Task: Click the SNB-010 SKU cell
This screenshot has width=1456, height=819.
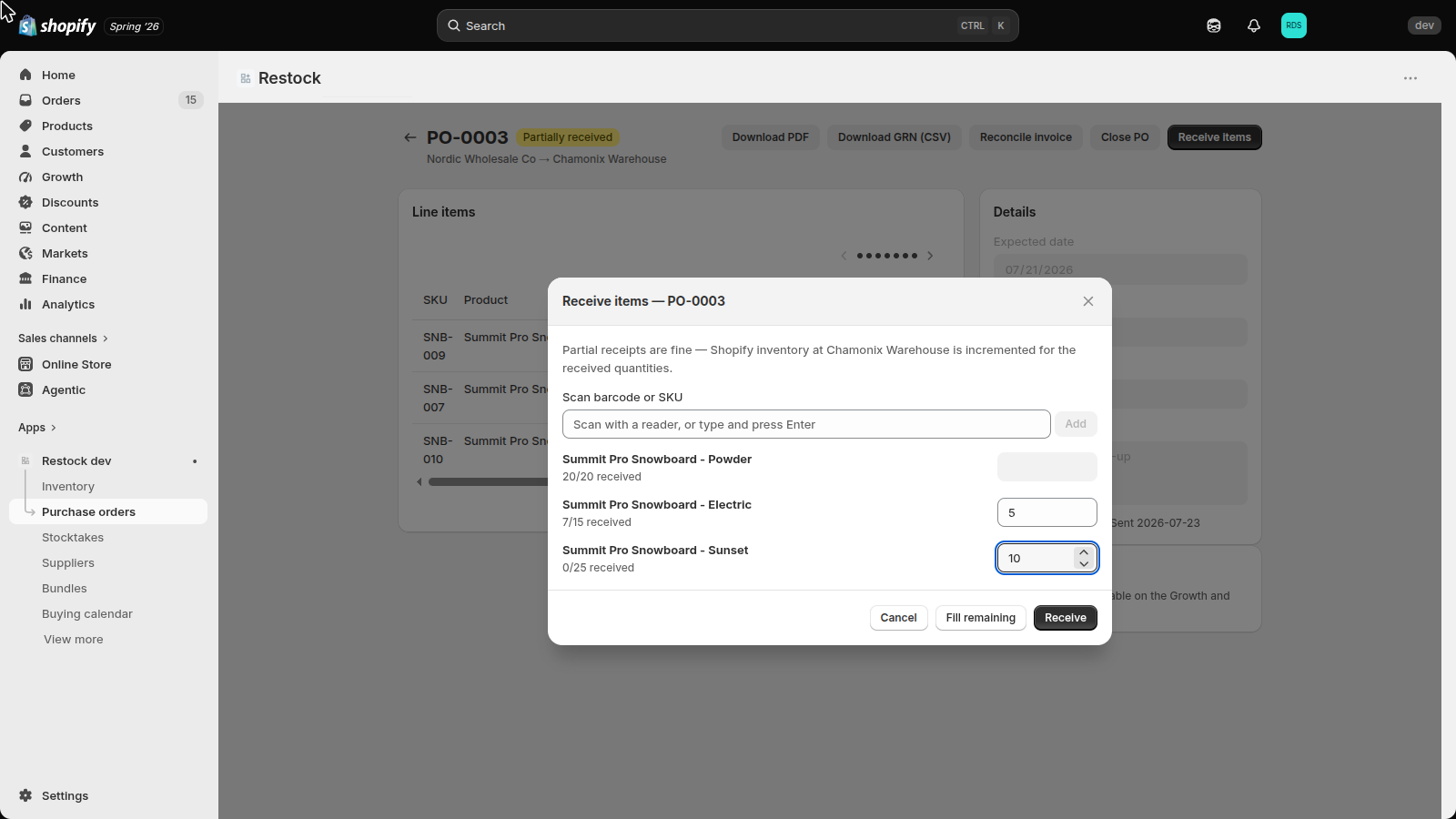Action: tap(438, 450)
